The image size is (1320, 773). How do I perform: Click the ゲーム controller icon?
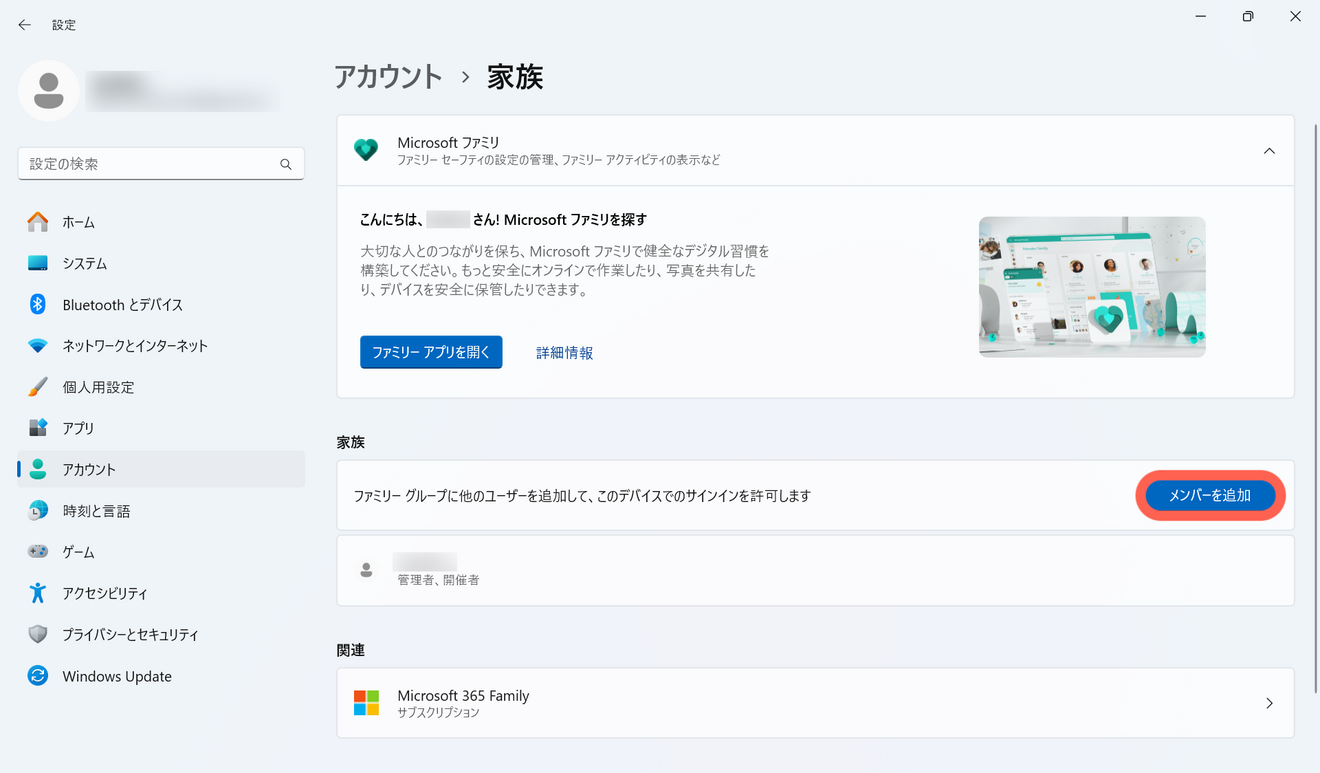(x=38, y=552)
